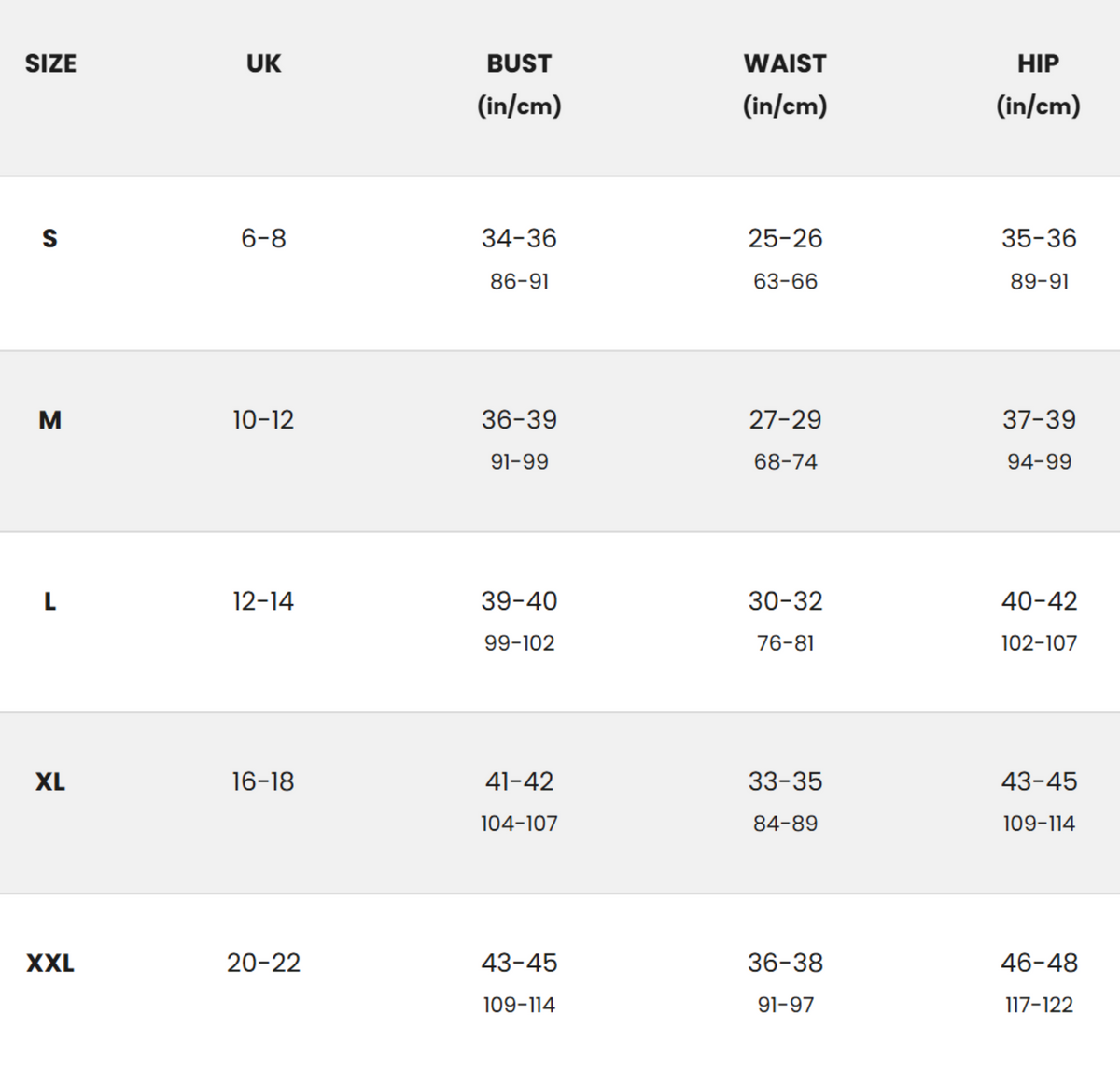1120x1084 pixels.
Task: Select the S size row label
Action: tap(49, 238)
